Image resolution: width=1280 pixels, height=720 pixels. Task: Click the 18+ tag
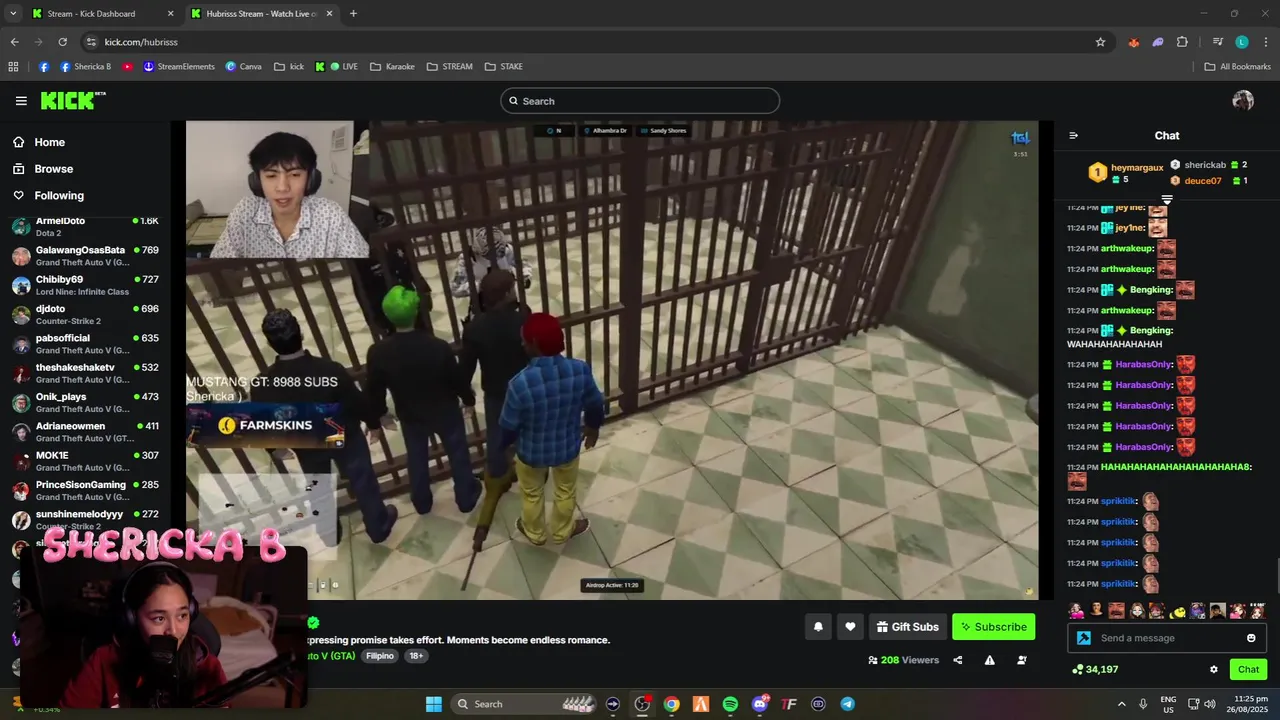click(415, 656)
